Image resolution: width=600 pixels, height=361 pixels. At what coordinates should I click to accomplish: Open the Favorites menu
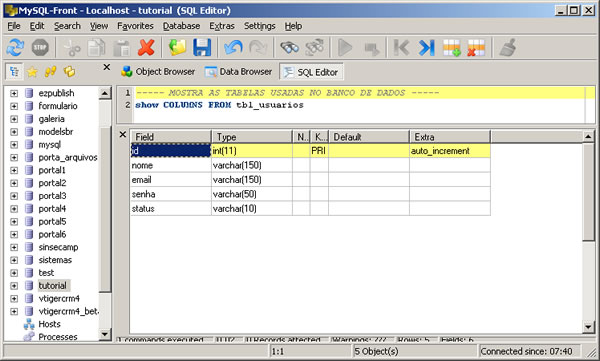(135, 26)
